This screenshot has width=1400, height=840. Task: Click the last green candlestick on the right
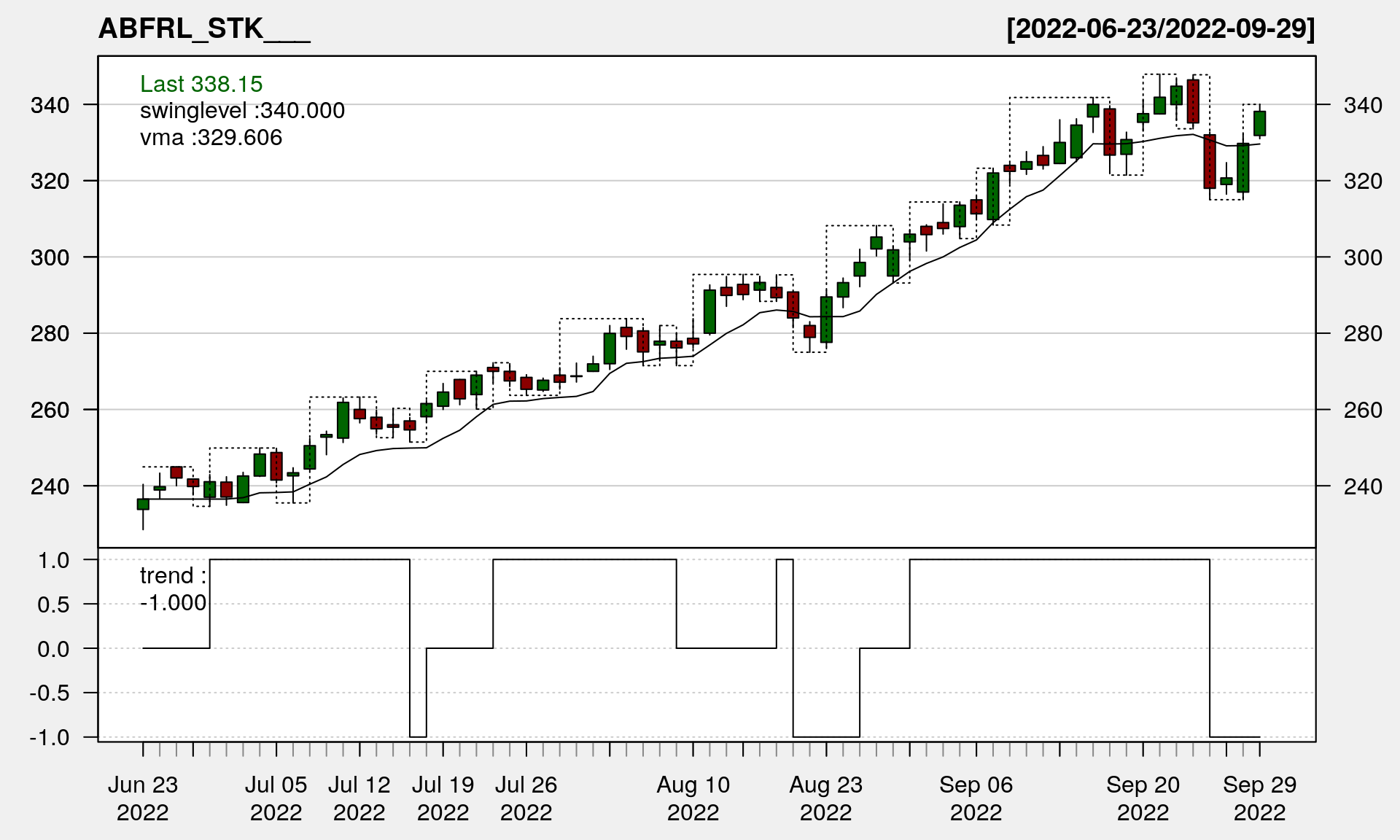click(x=1259, y=123)
